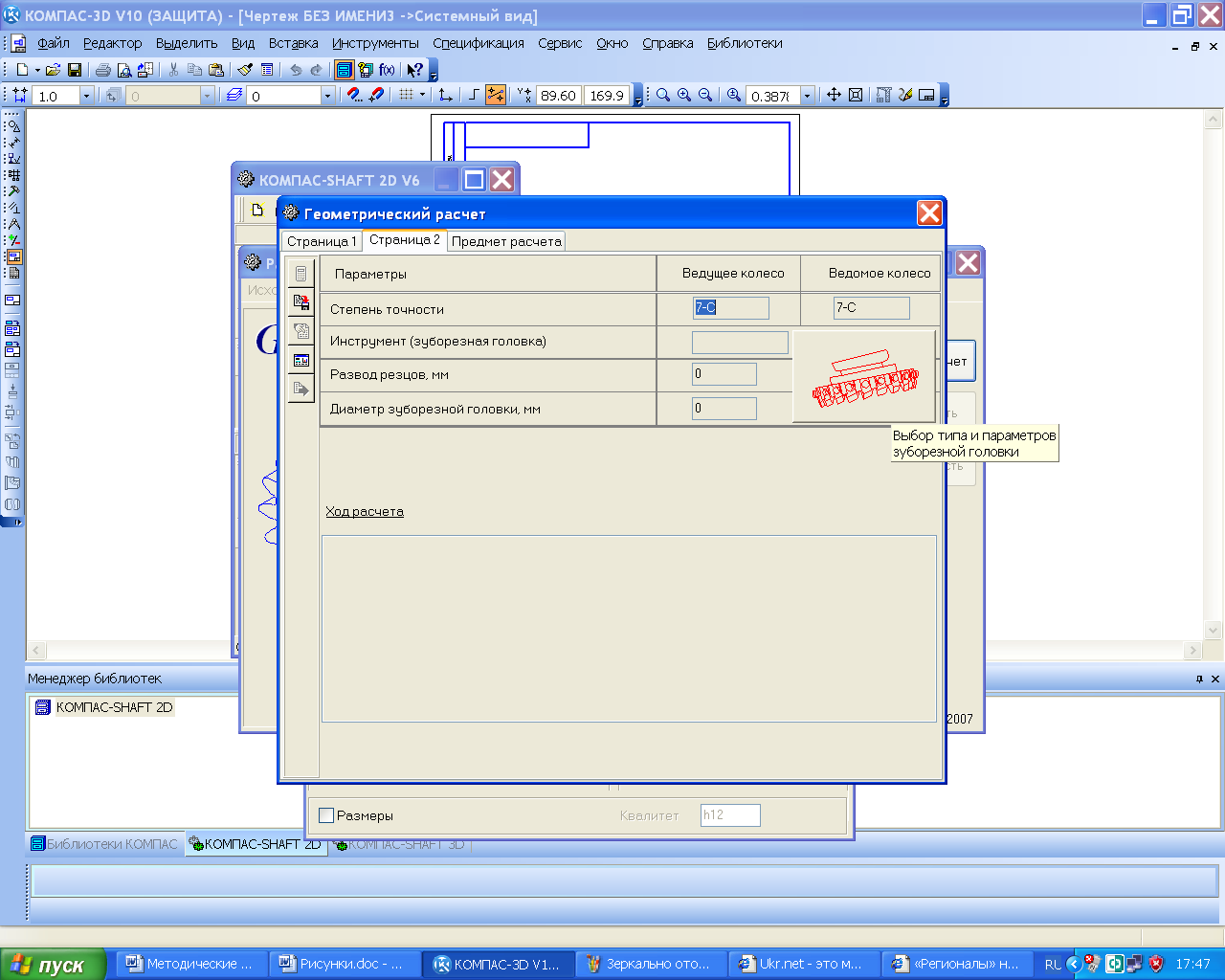1225x980 pixels.
Task: Click the Диаметр зуборезной головки input field
Action: coord(724,409)
